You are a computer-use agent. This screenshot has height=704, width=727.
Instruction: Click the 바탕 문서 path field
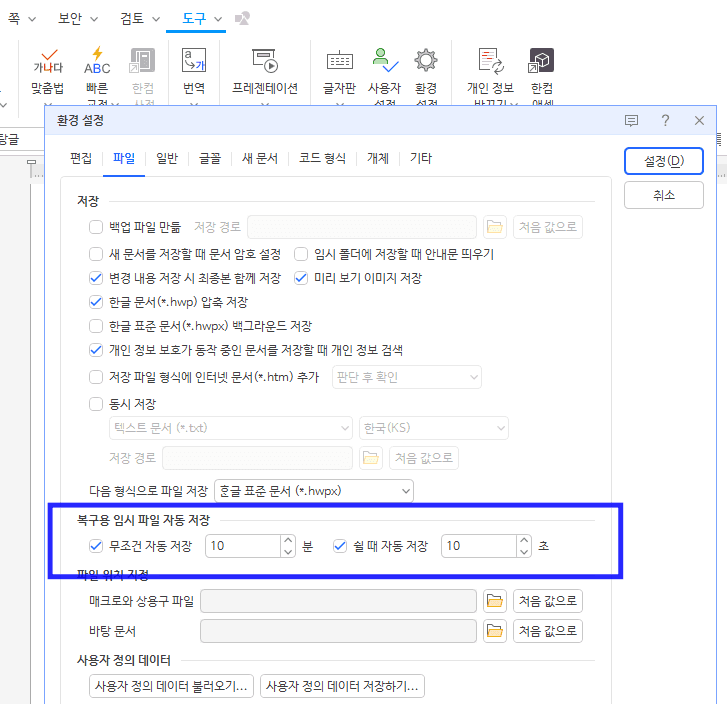[x=338, y=631]
